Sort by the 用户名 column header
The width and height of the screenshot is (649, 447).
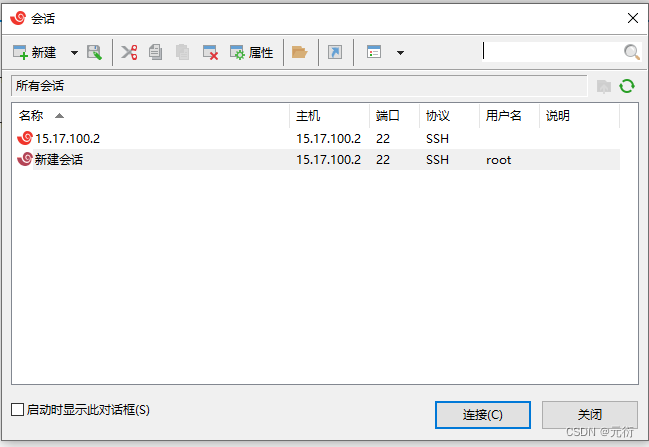pos(510,115)
